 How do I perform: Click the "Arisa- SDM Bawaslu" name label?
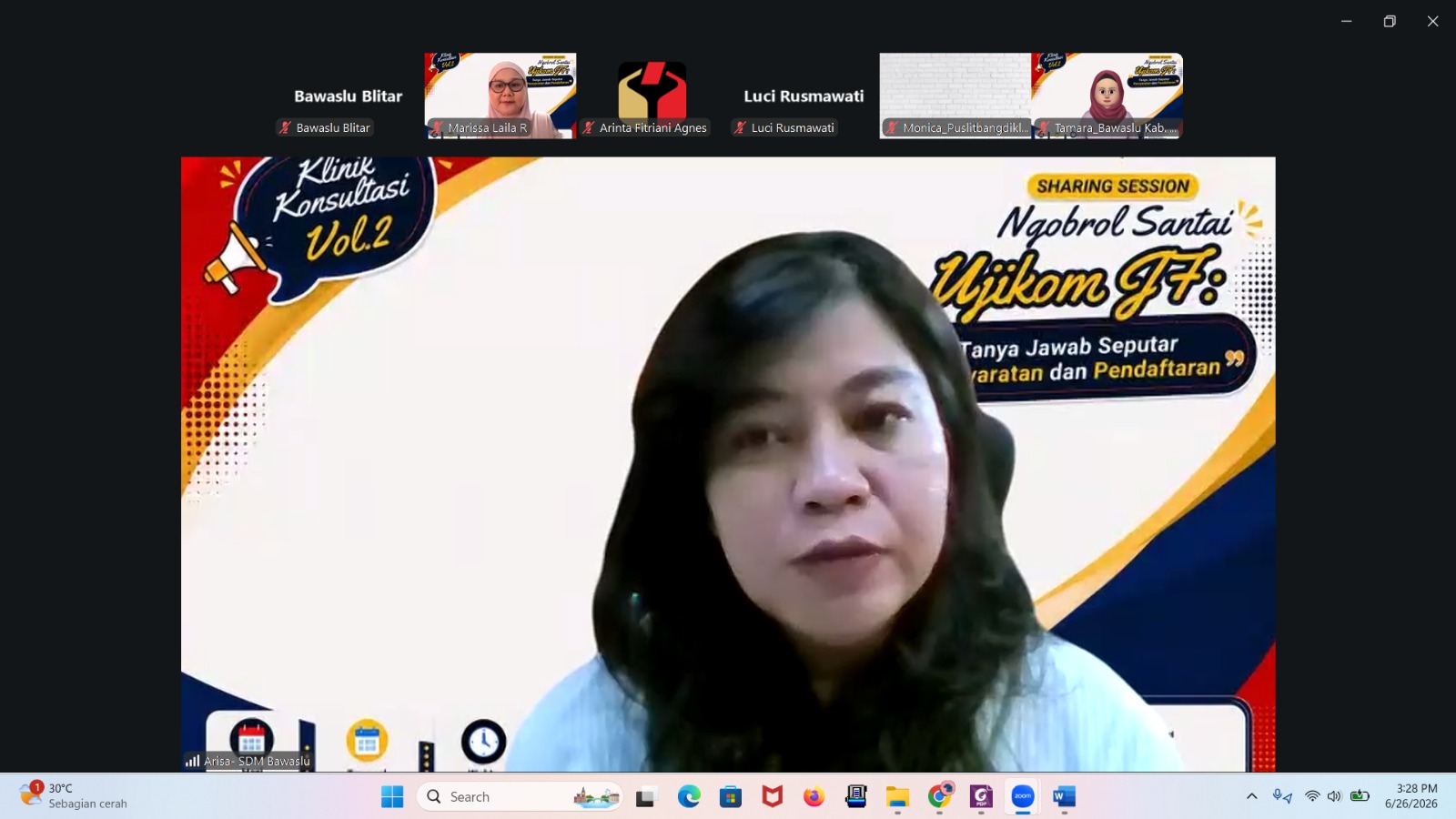(x=258, y=761)
